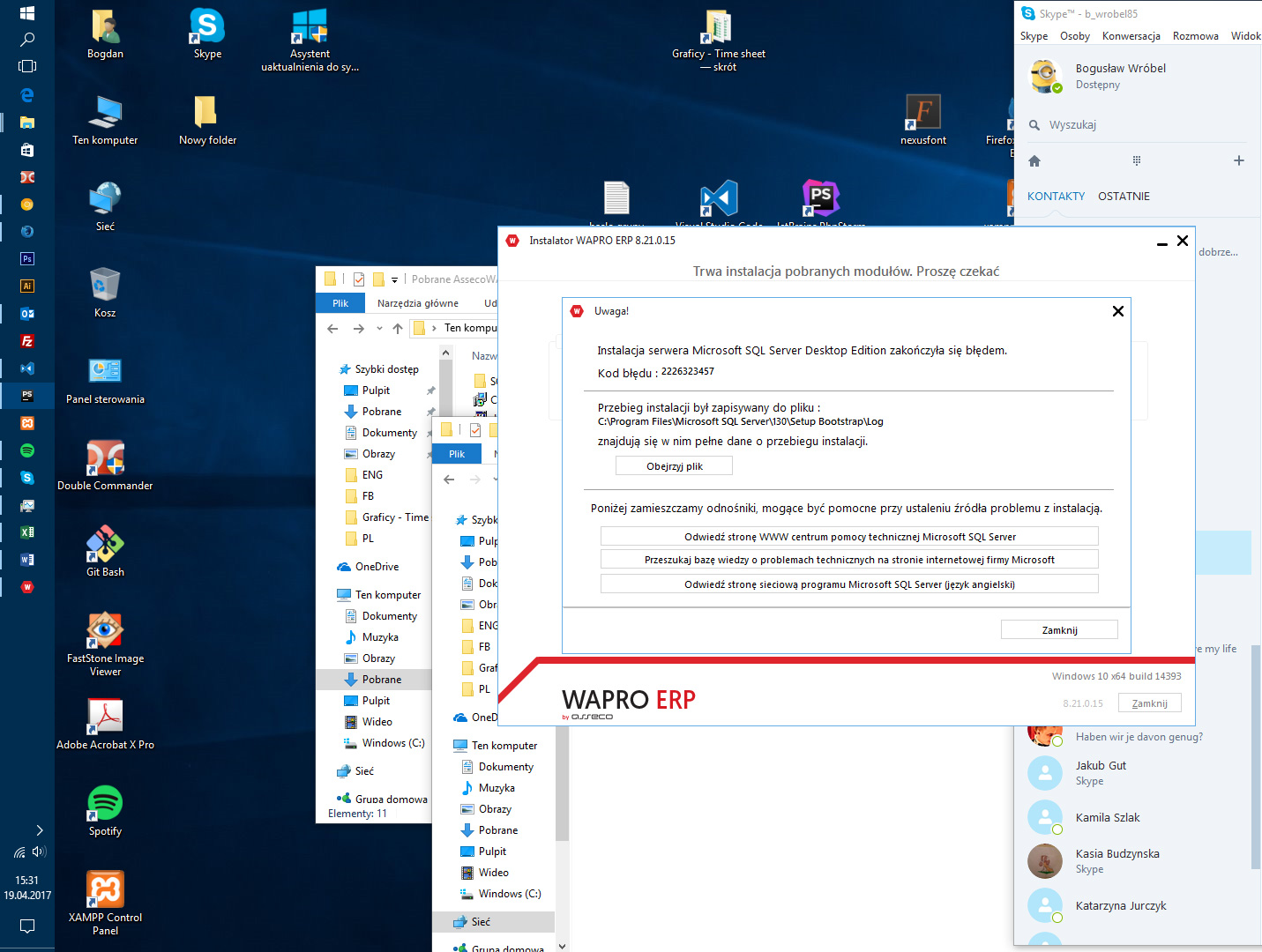Image resolution: width=1262 pixels, height=952 pixels.
Task: Select the Nowy folder desktop icon
Action: click(x=207, y=119)
